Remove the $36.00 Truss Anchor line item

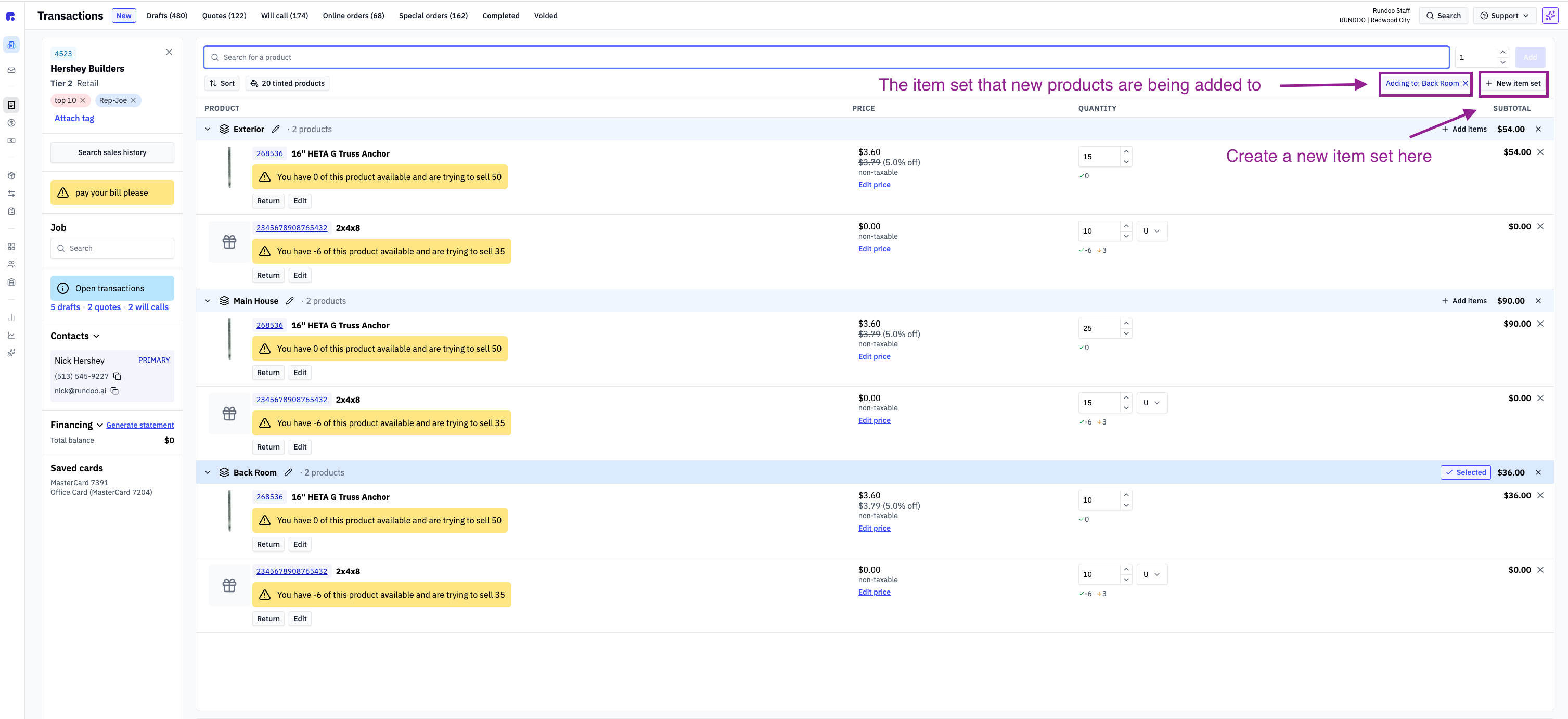tap(1540, 496)
